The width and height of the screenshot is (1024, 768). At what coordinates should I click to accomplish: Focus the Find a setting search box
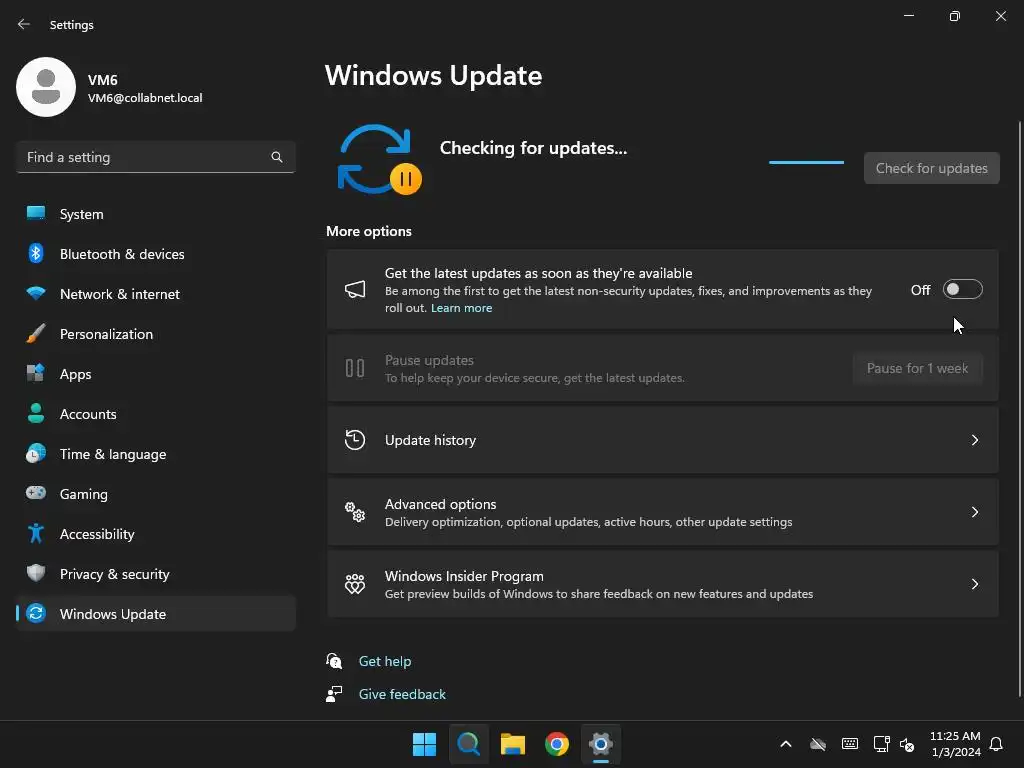(155, 157)
